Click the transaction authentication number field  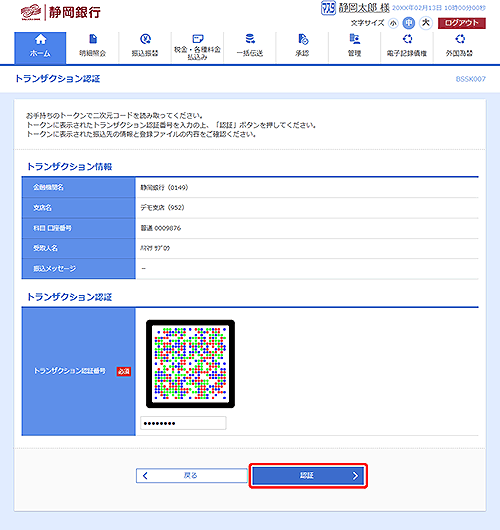(x=183, y=423)
